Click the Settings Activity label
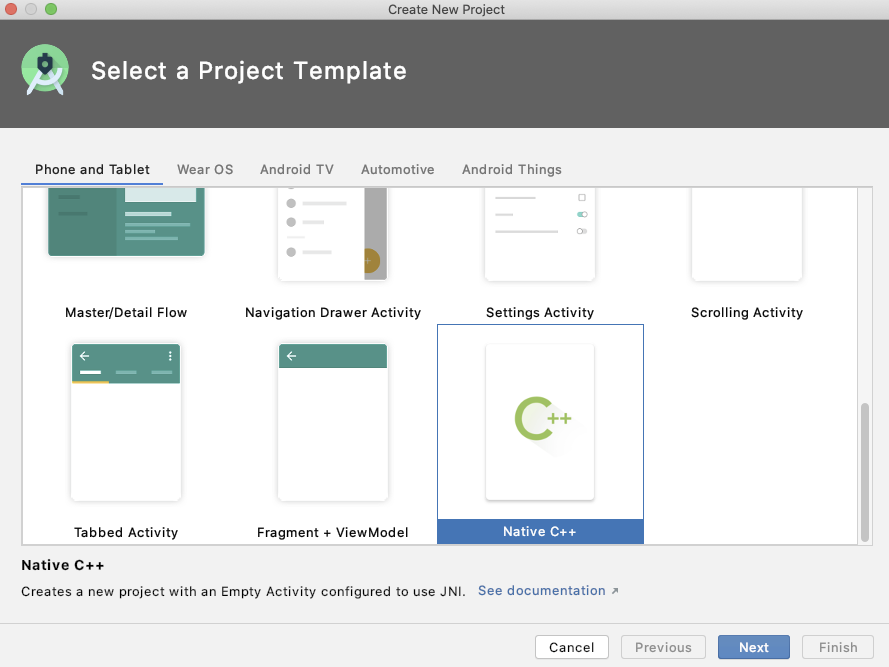The image size is (889, 667). click(x=540, y=313)
